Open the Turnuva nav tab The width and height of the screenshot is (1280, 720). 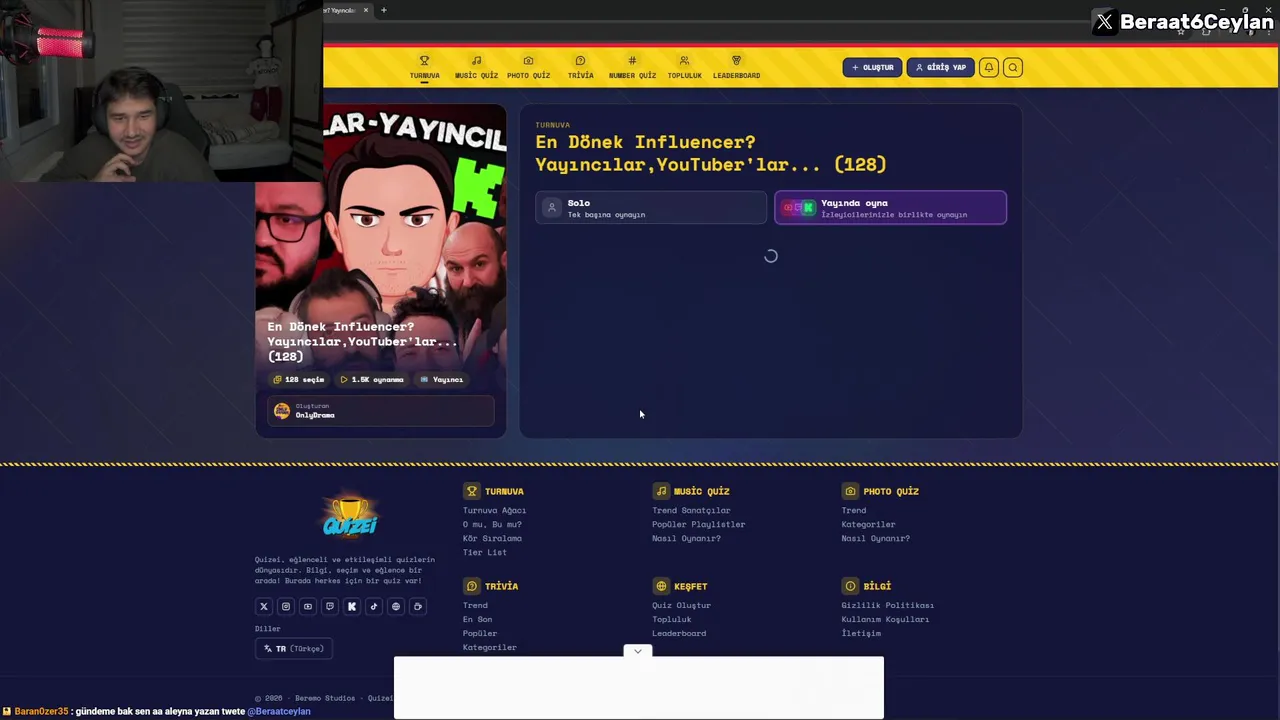click(x=424, y=67)
